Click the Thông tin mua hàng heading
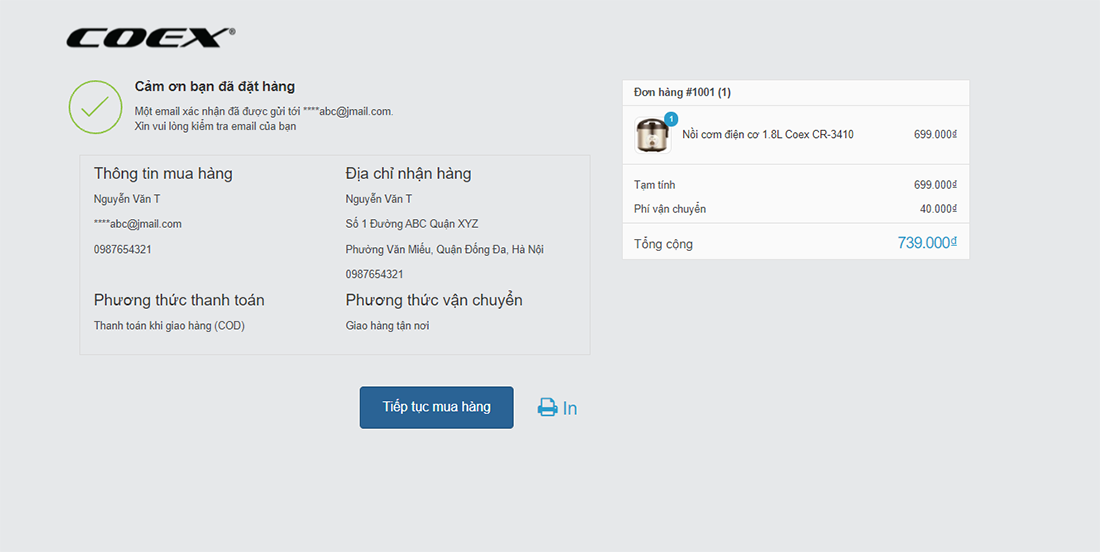The width and height of the screenshot is (1100, 552). (x=163, y=174)
